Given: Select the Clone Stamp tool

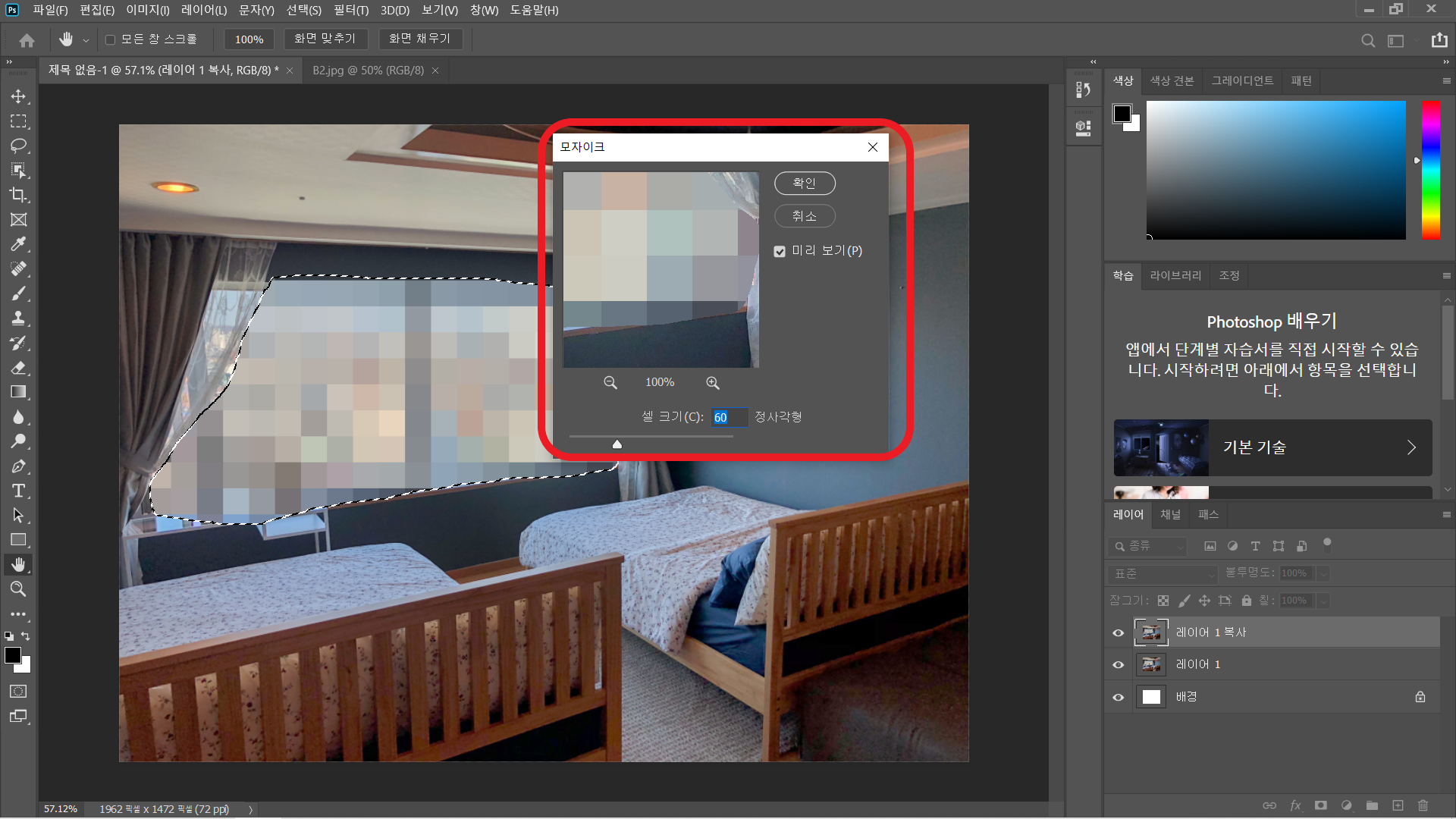Looking at the screenshot, I should (18, 318).
